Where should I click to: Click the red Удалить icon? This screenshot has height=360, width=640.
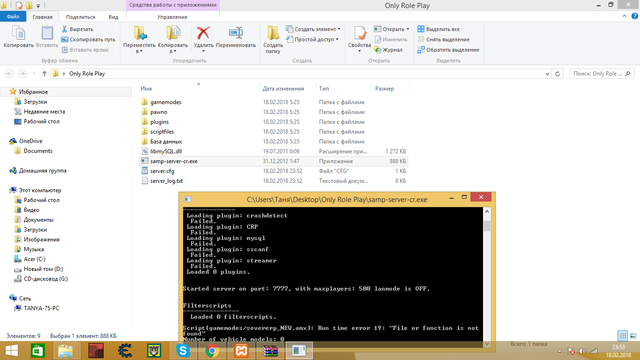[x=203, y=33]
